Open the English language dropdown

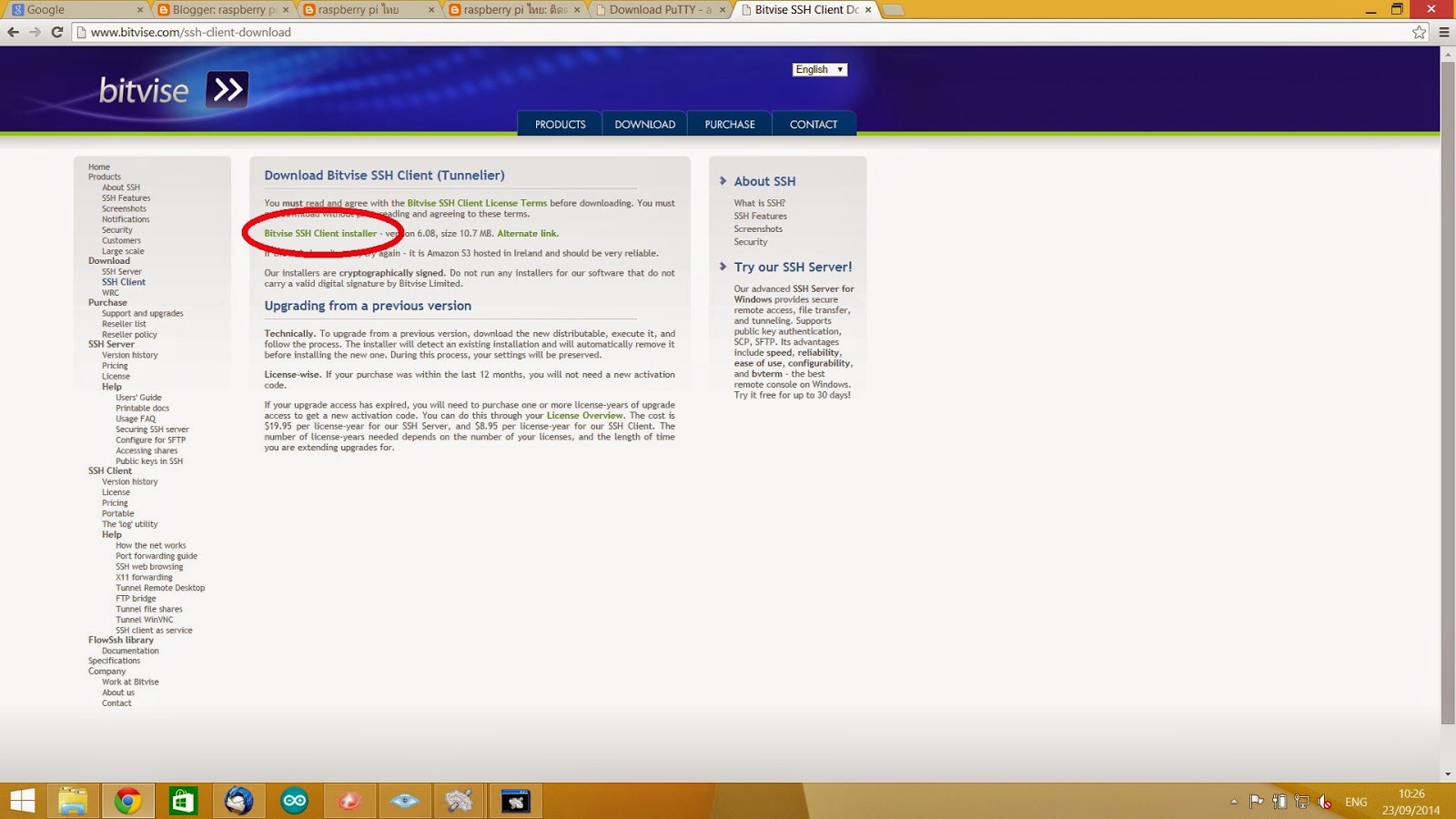pos(819,69)
